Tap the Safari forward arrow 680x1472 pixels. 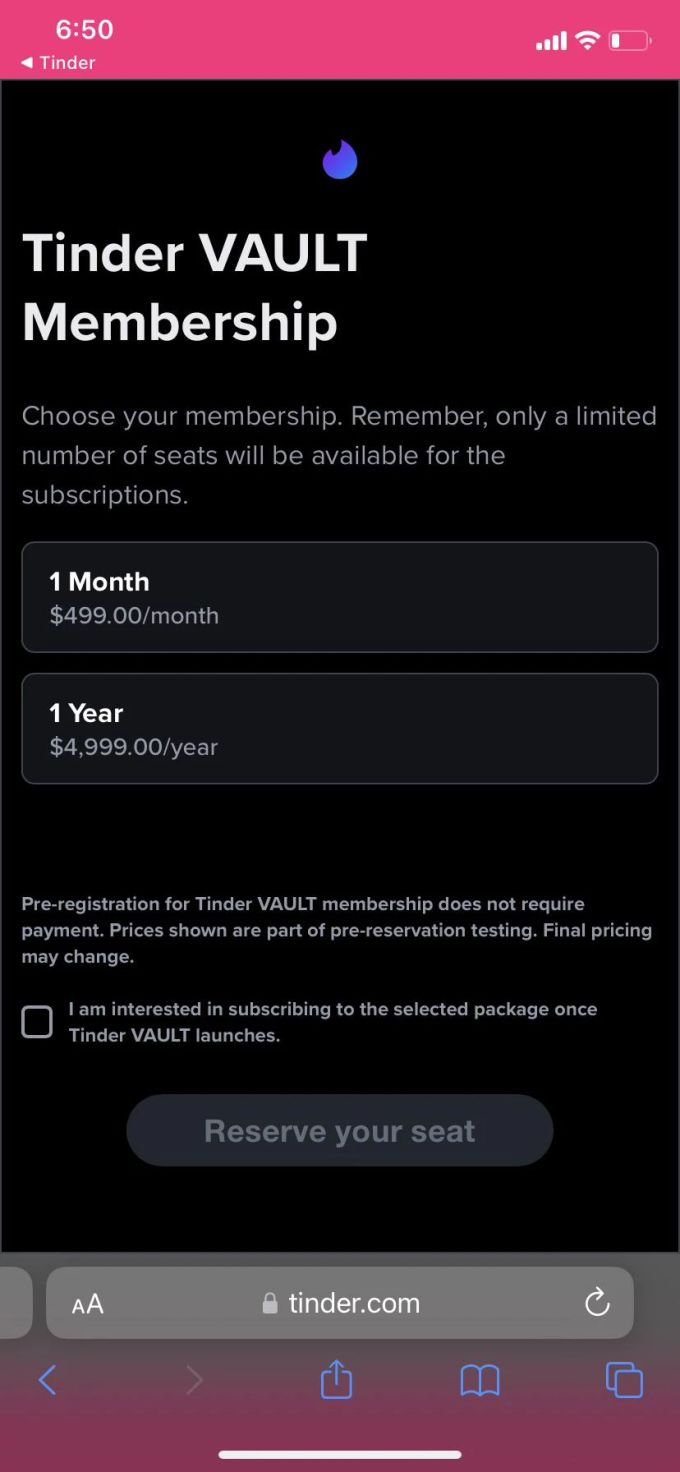click(194, 1381)
